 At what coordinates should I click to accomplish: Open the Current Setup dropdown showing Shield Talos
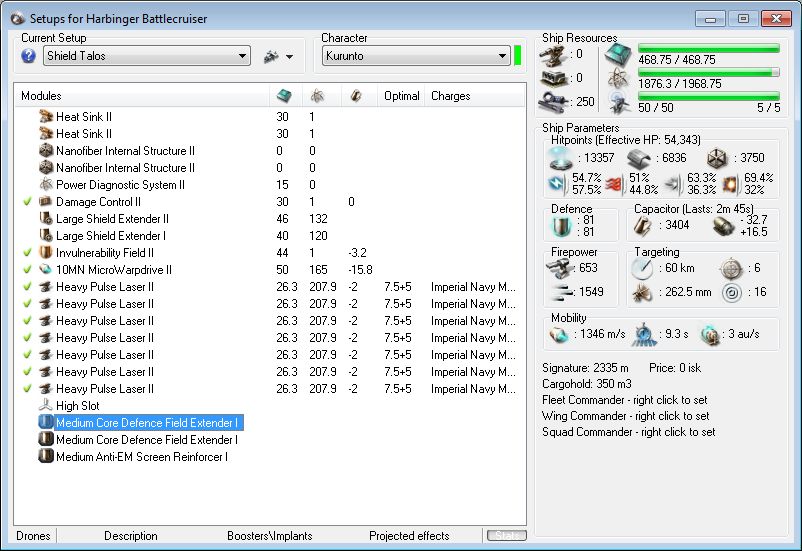147,56
